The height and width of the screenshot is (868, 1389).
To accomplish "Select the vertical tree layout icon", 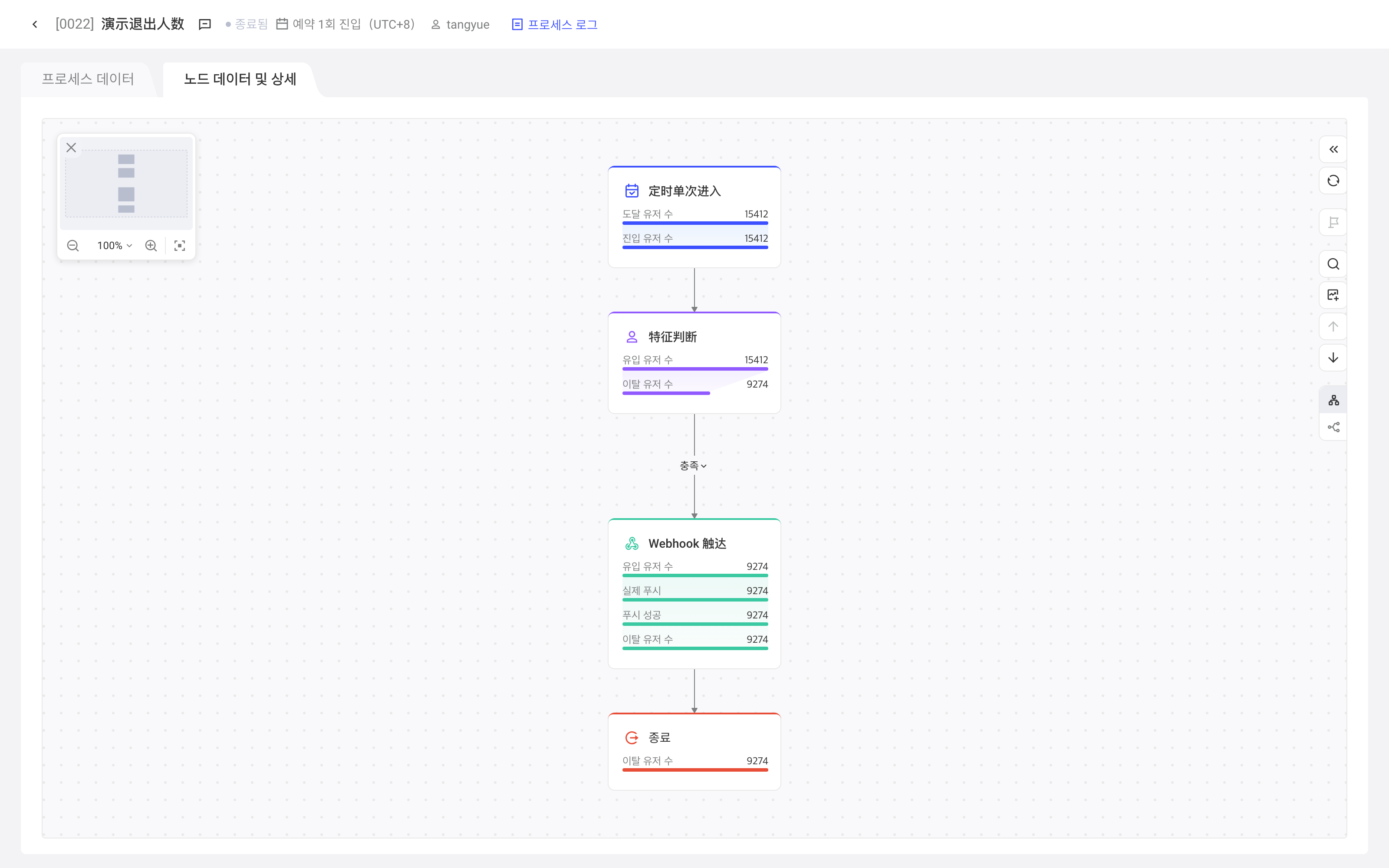I will pyautogui.click(x=1333, y=400).
